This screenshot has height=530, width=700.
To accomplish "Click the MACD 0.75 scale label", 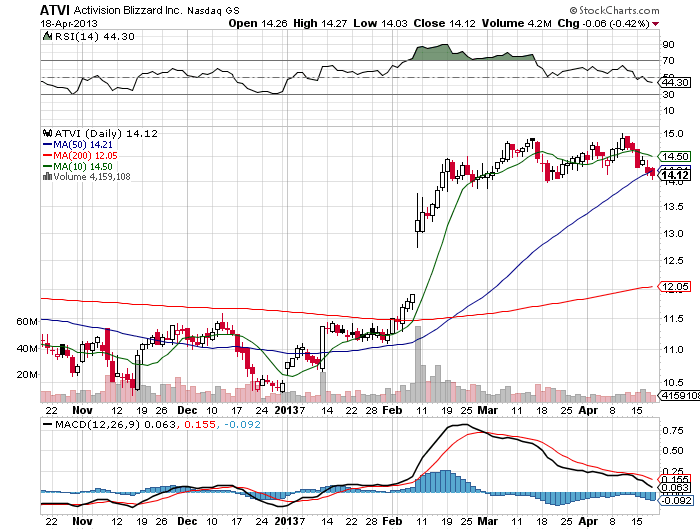I will (673, 430).
